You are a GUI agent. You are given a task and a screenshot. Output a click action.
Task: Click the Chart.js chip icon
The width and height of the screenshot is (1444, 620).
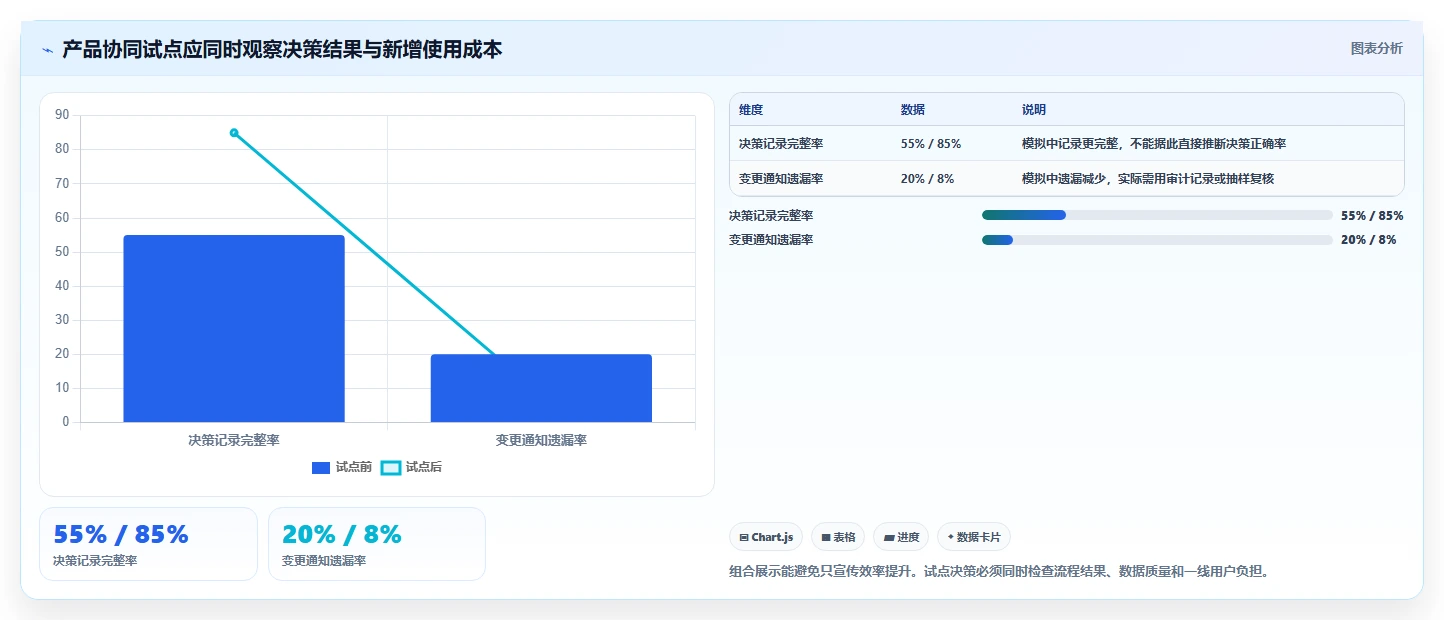(744, 537)
